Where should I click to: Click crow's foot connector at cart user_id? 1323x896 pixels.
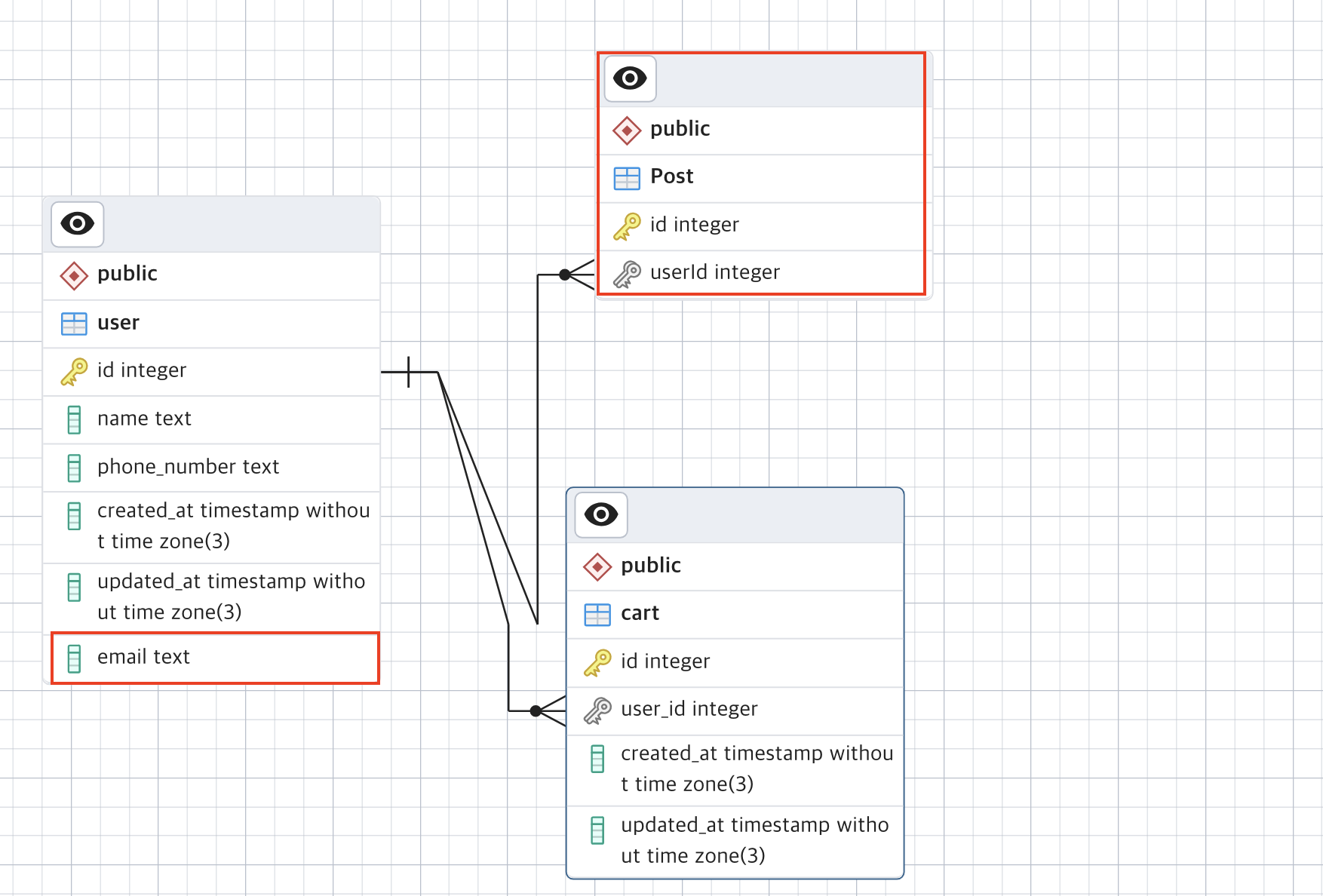coord(548,710)
